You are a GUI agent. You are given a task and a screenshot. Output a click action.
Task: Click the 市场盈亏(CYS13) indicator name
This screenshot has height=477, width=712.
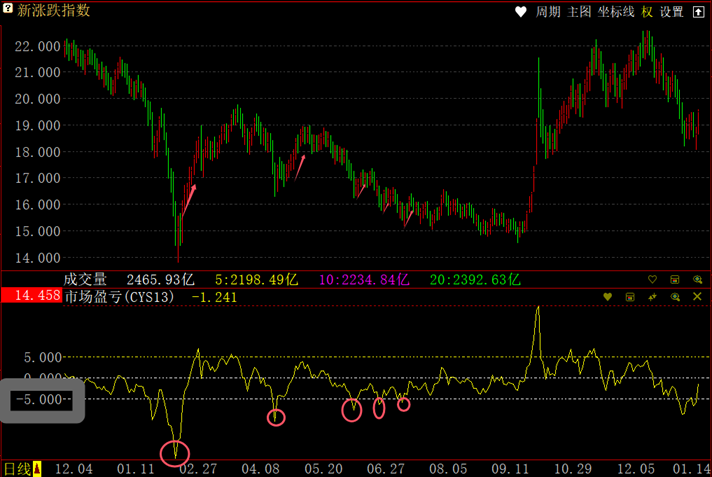119,297
